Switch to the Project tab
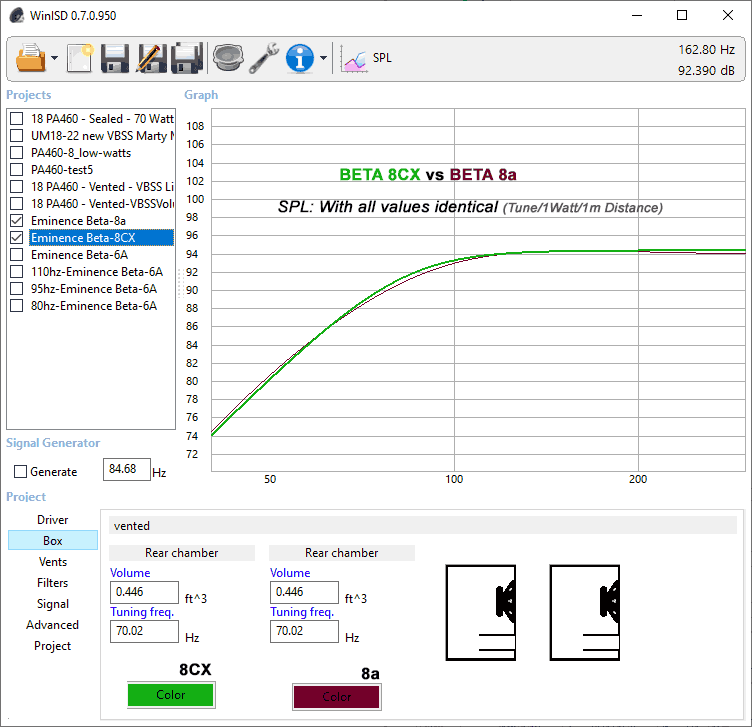The width and height of the screenshot is (752, 727). click(x=53, y=646)
